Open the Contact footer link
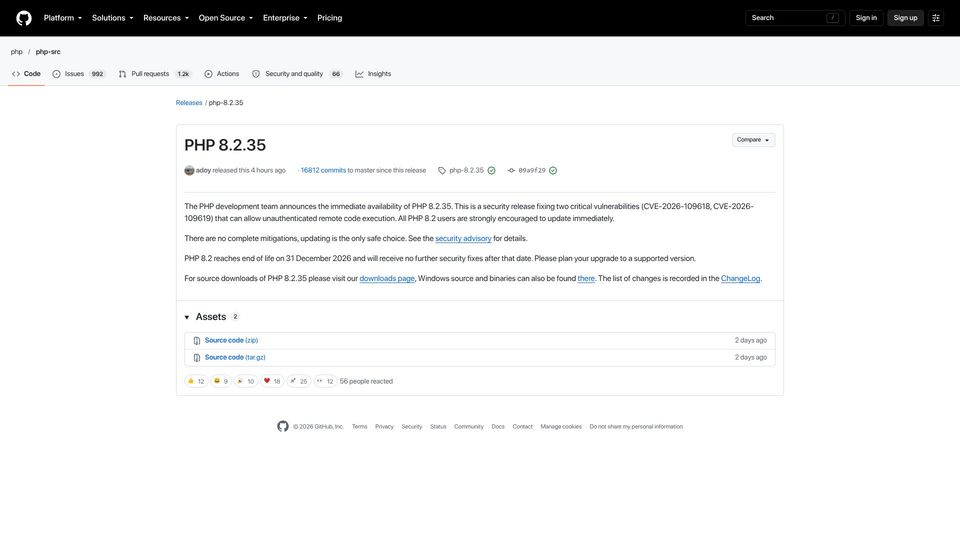The width and height of the screenshot is (960, 540). tap(522, 427)
